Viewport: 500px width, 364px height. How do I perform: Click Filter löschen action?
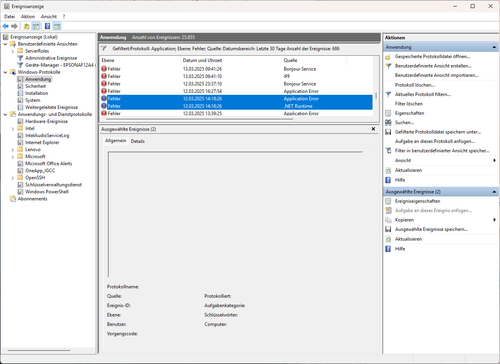pyautogui.click(x=409, y=104)
